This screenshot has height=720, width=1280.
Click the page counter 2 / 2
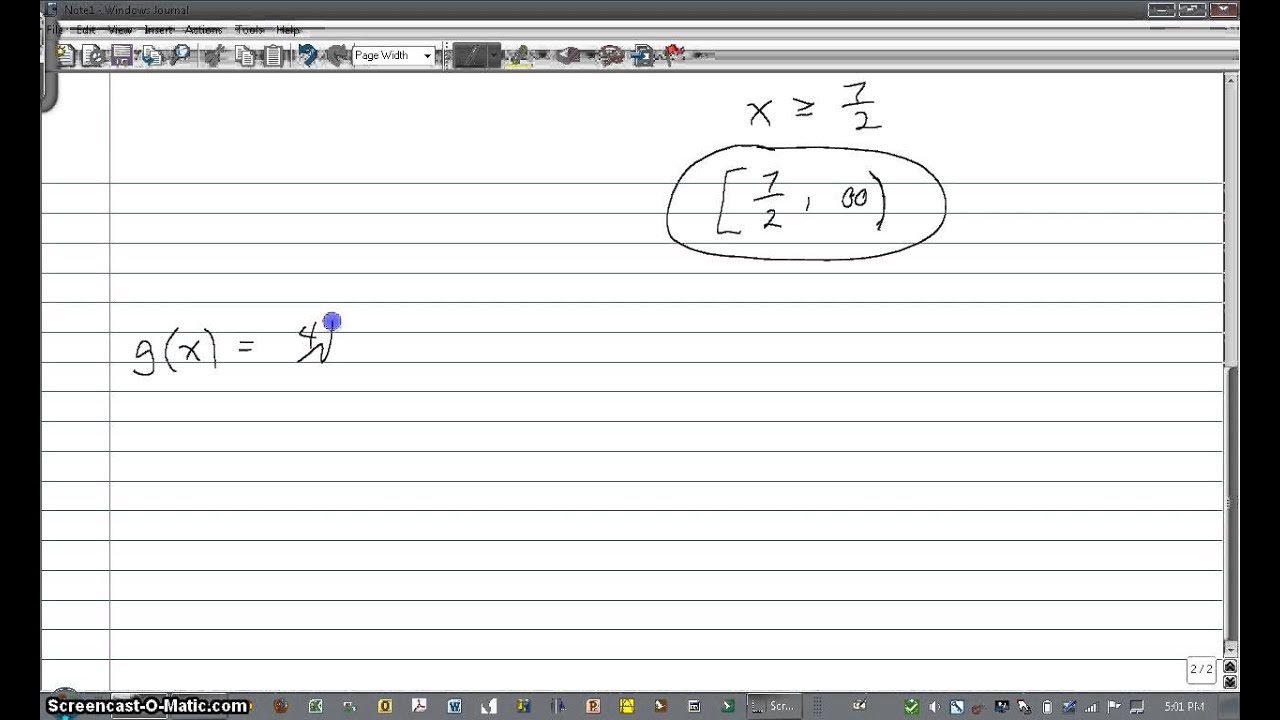[x=1201, y=669]
